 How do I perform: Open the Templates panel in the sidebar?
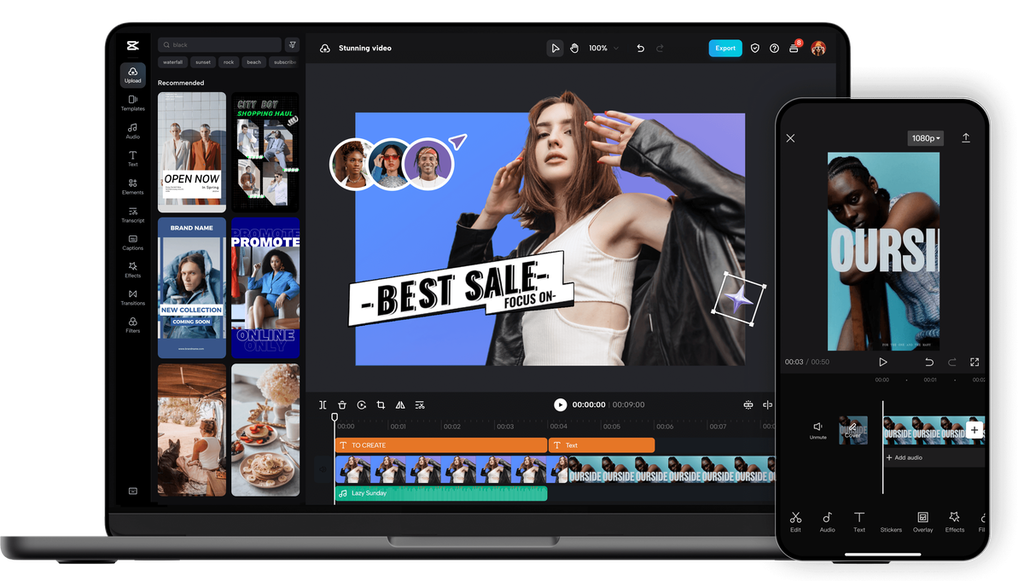tap(132, 102)
